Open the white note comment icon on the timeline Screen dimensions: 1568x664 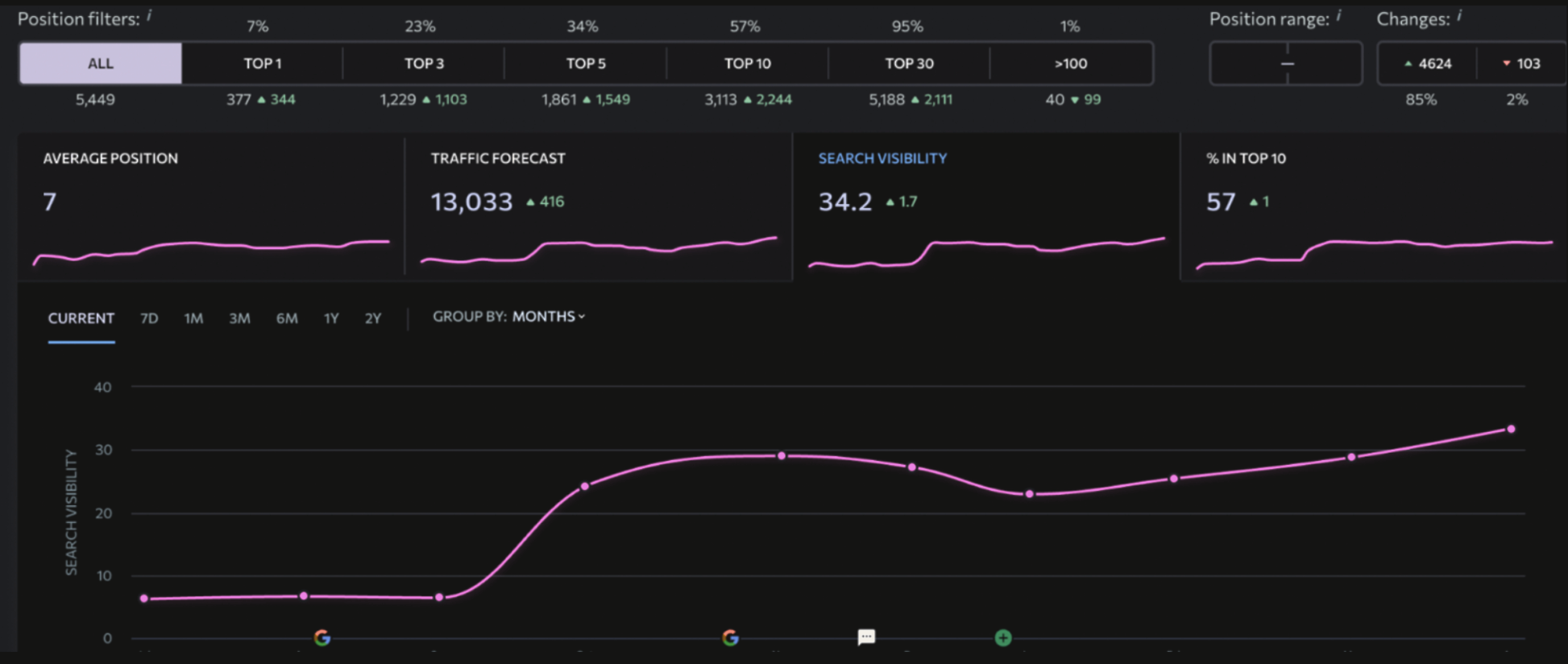866,637
